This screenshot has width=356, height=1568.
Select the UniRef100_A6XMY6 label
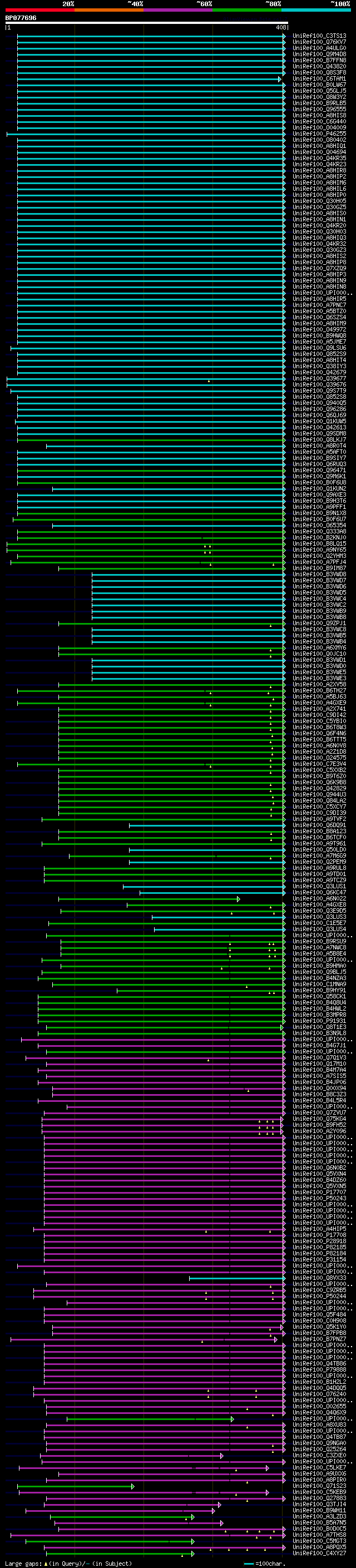point(319,647)
